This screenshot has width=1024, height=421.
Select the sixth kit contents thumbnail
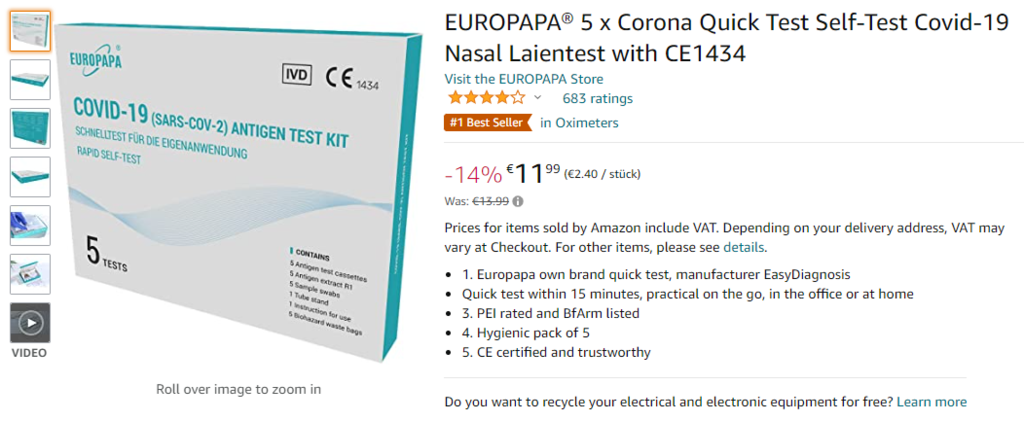(x=30, y=274)
